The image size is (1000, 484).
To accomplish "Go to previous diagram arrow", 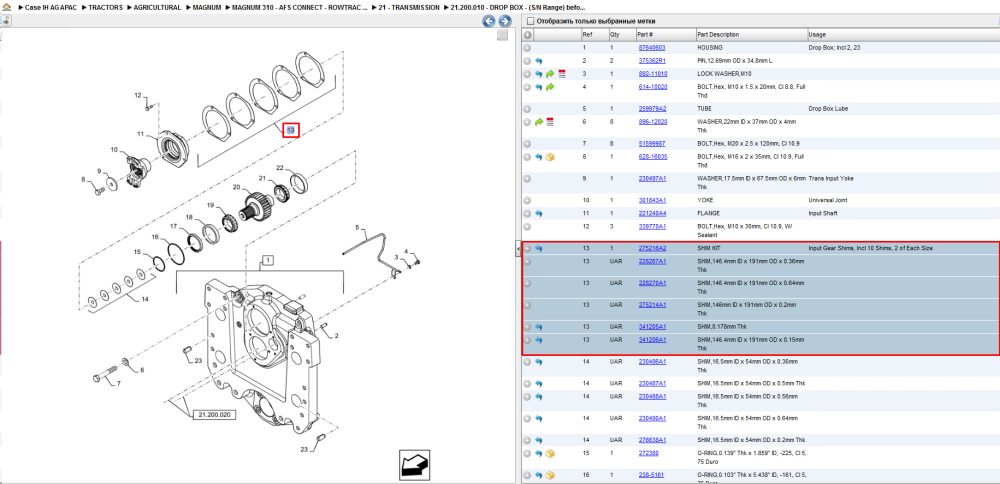I will [x=489, y=21].
